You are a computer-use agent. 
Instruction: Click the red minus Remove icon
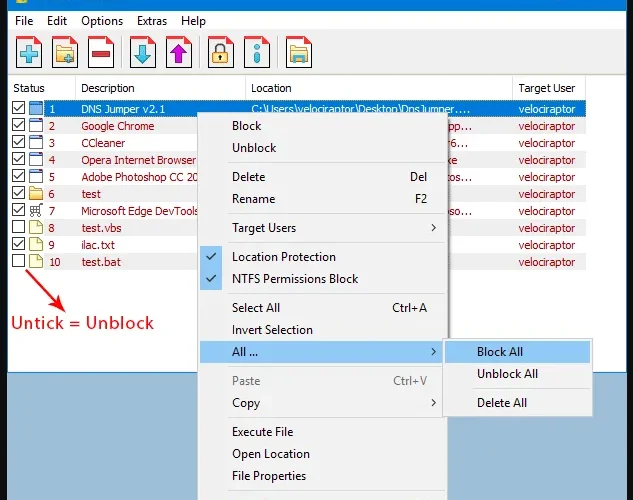[101, 52]
